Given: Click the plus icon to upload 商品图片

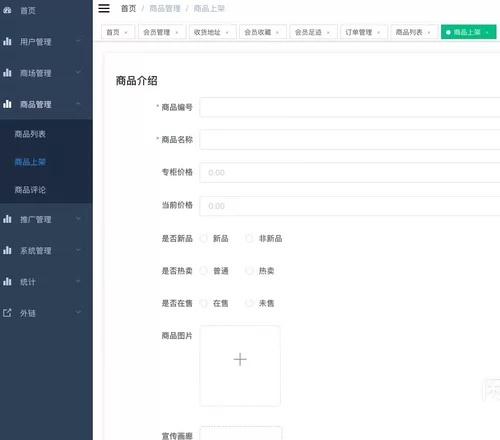Looking at the screenshot, I should [240, 360].
